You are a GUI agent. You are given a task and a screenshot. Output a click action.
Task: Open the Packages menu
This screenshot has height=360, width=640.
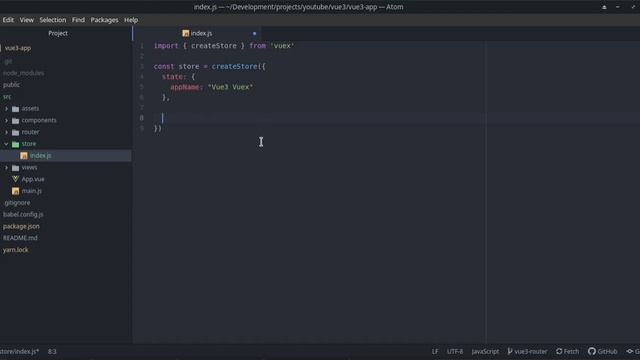point(104,20)
